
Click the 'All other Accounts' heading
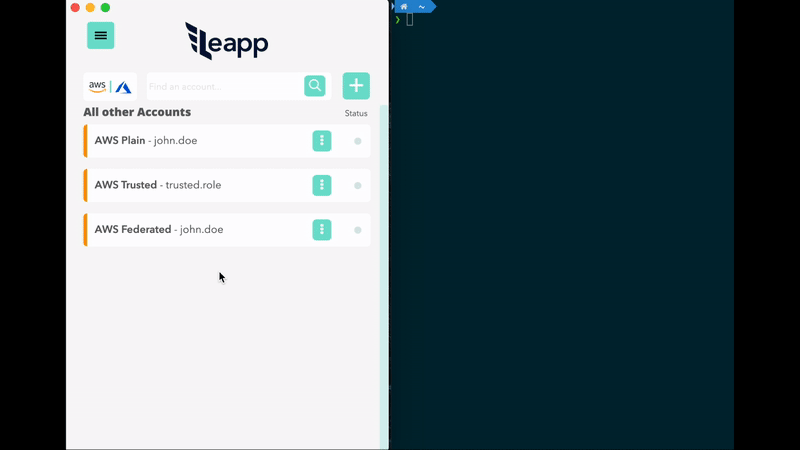tap(137, 112)
